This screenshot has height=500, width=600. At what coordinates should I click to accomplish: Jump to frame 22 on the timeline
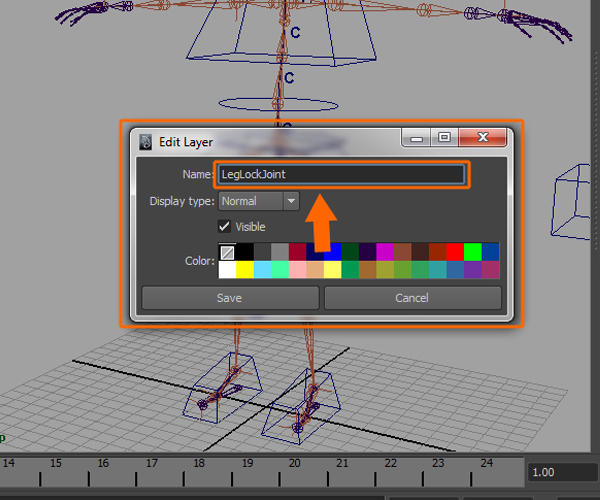point(391,463)
